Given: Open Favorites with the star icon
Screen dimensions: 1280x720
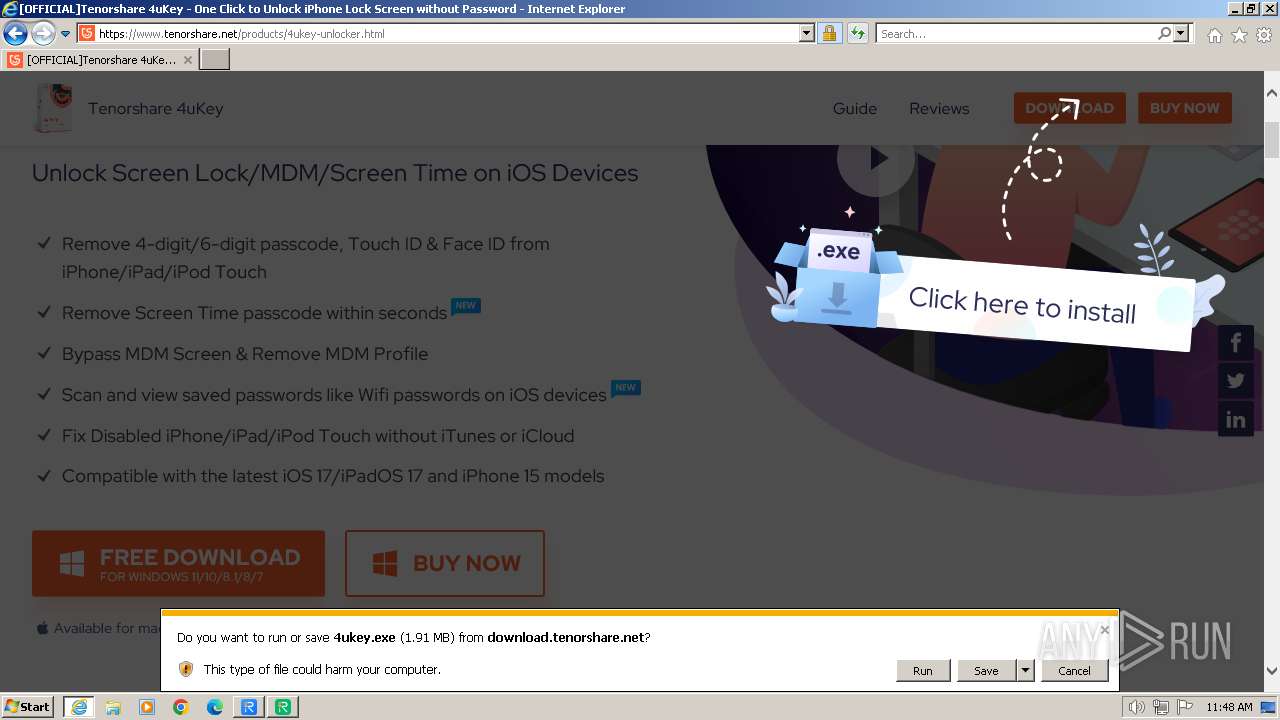Looking at the screenshot, I should [x=1239, y=35].
